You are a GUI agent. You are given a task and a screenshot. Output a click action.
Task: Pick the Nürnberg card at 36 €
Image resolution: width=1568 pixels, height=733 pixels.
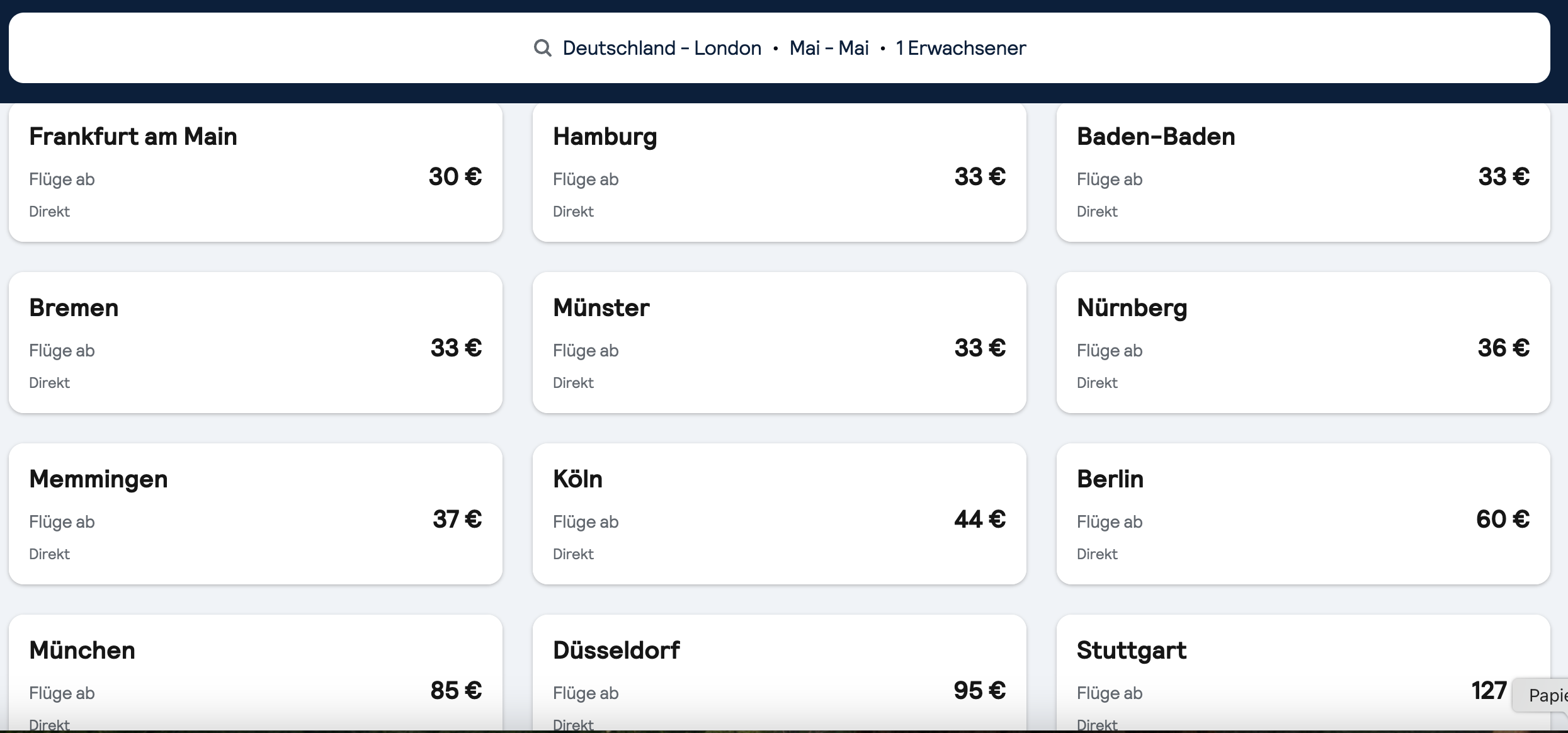(1303, 343)
